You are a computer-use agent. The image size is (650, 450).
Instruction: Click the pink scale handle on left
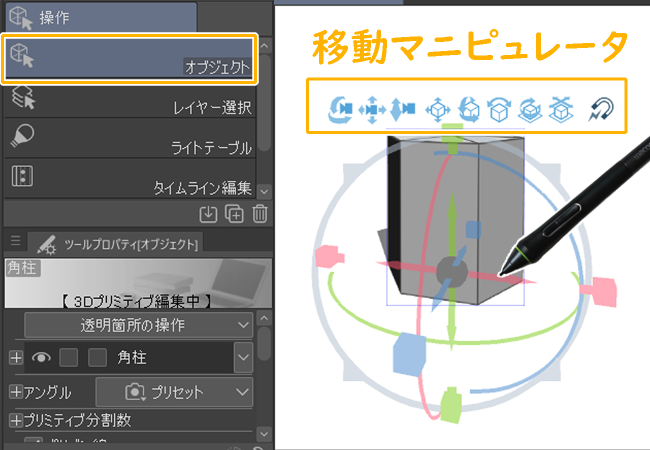click(x=329, y=256)
